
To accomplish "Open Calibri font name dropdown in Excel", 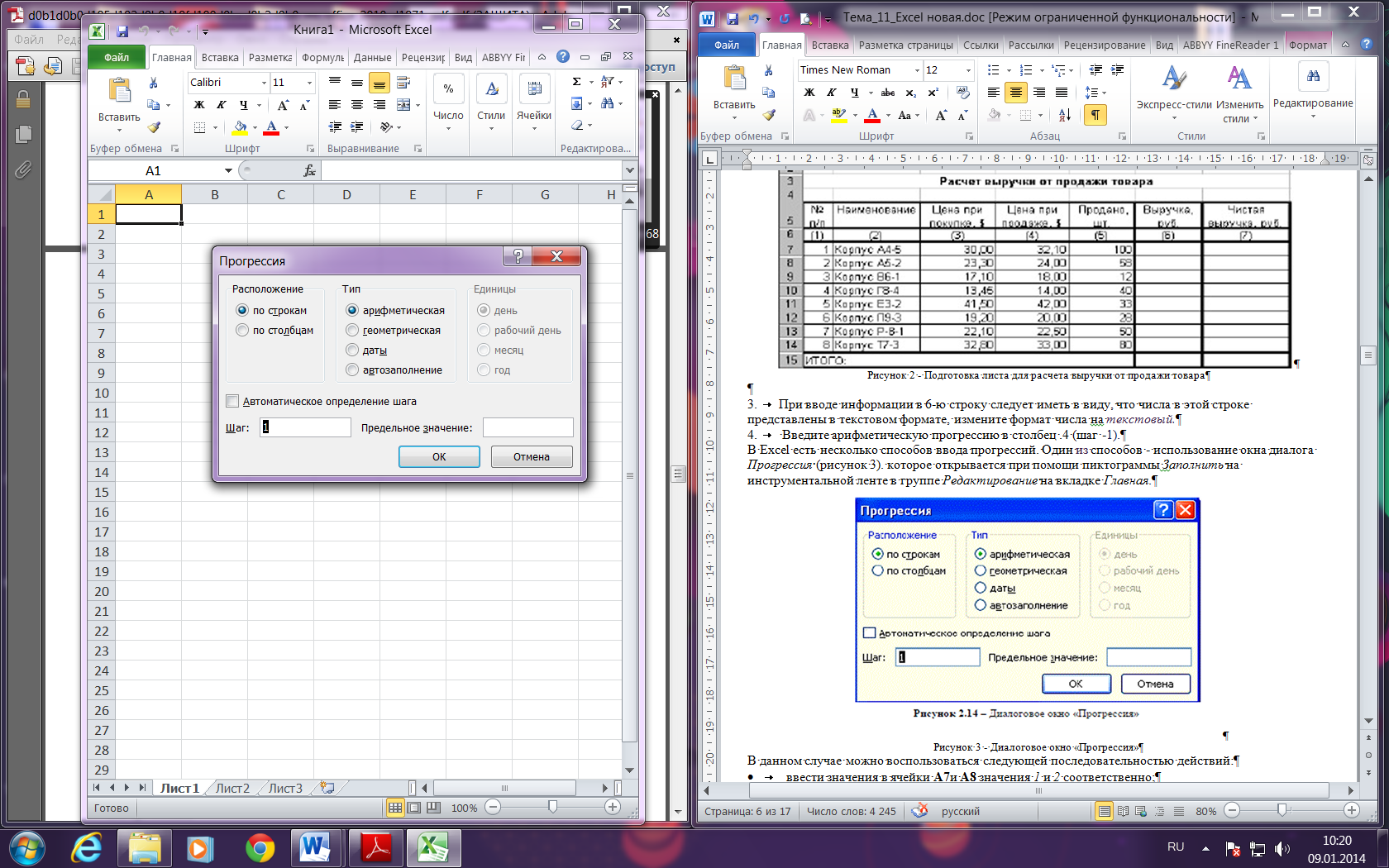I will point(265,83).
